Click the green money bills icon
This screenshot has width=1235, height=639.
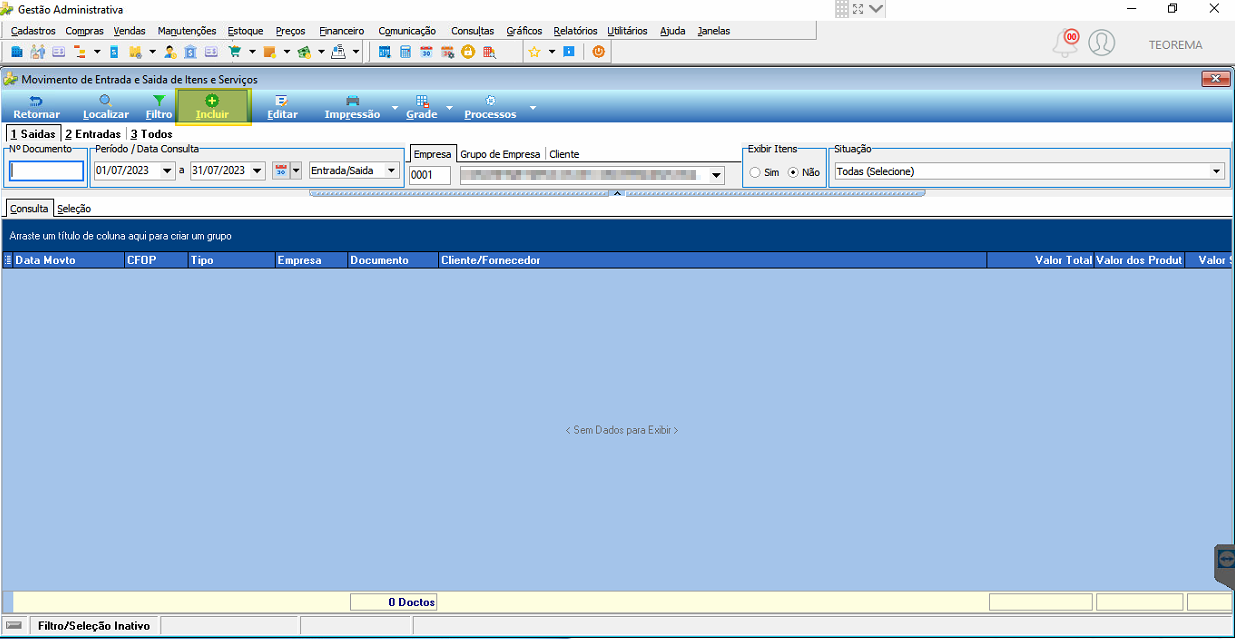[303, 51]
